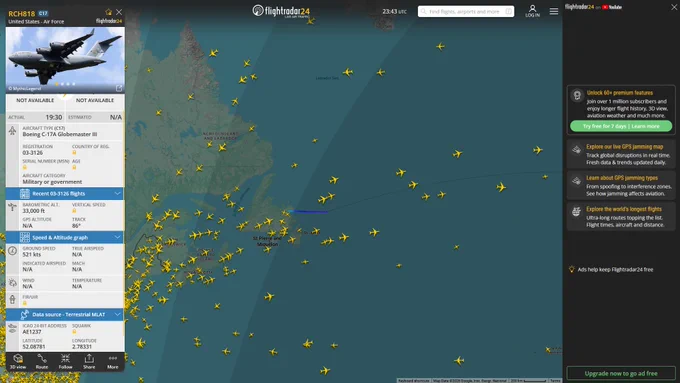Share flight RCH818
The width and height of the screenshot is (680, 383).
point(89,361)
